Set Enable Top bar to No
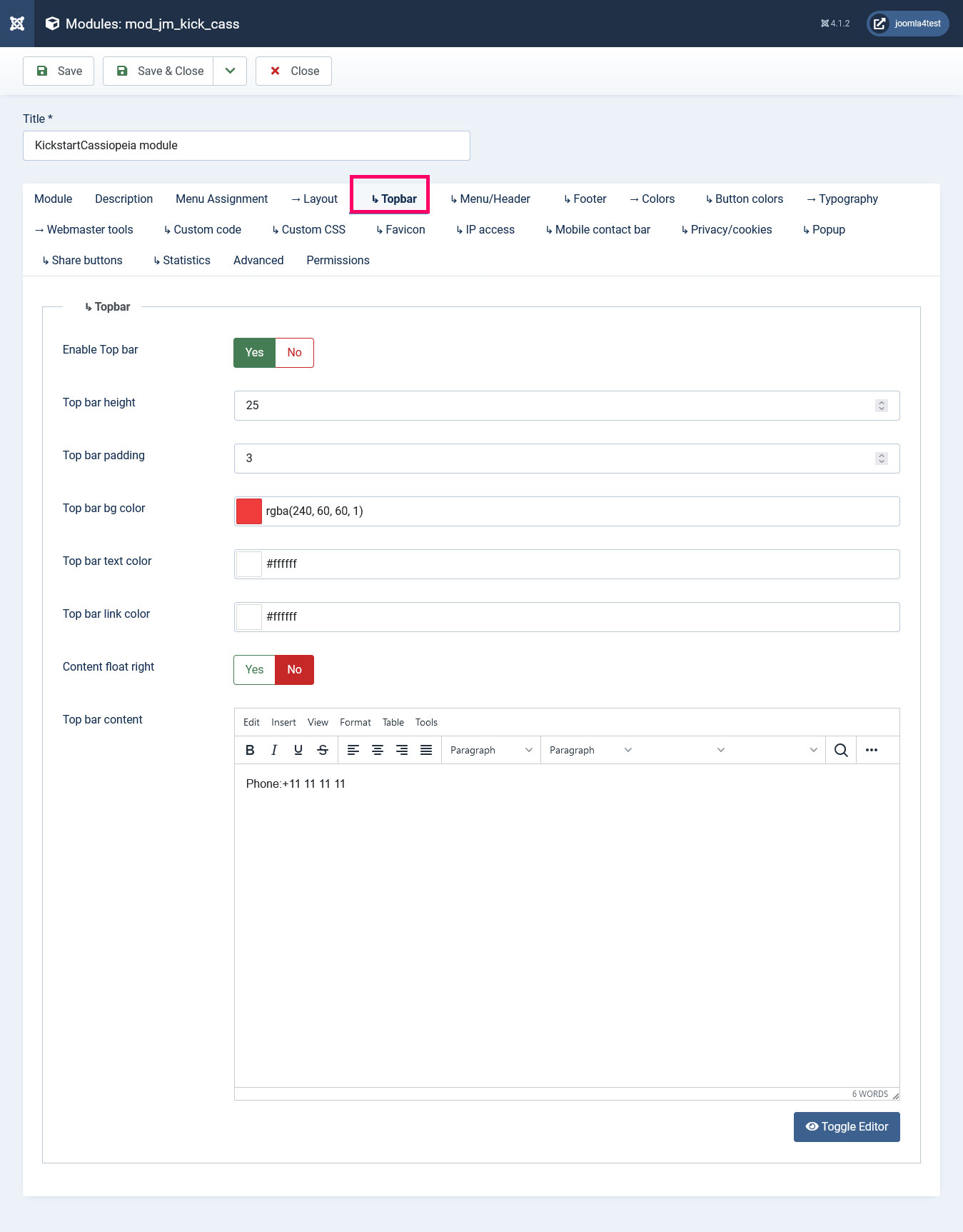963x1232 pixels. pos(295,353)
